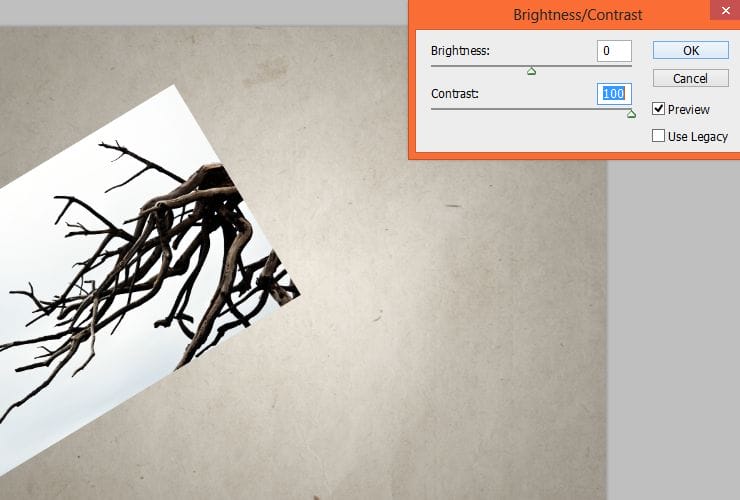740x500 pixels.
Task: Confirm the adjustment with the OK button
Action: click(690, 51)
